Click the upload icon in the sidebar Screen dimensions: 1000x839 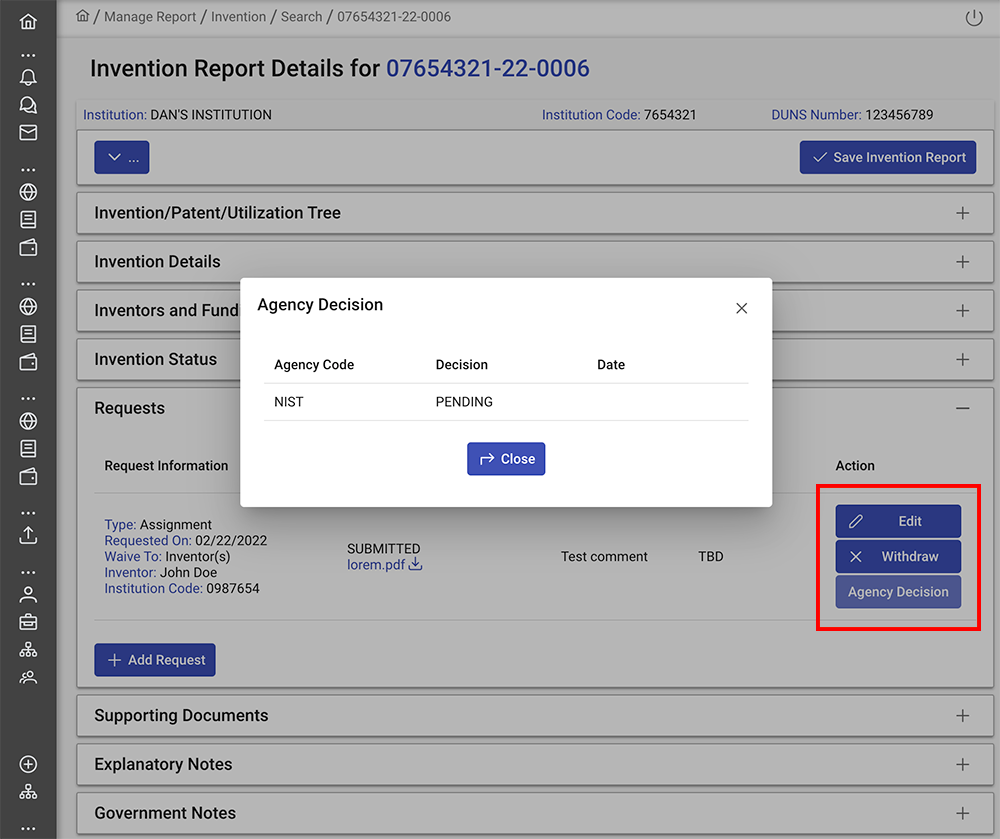click(x=28, y=535)
